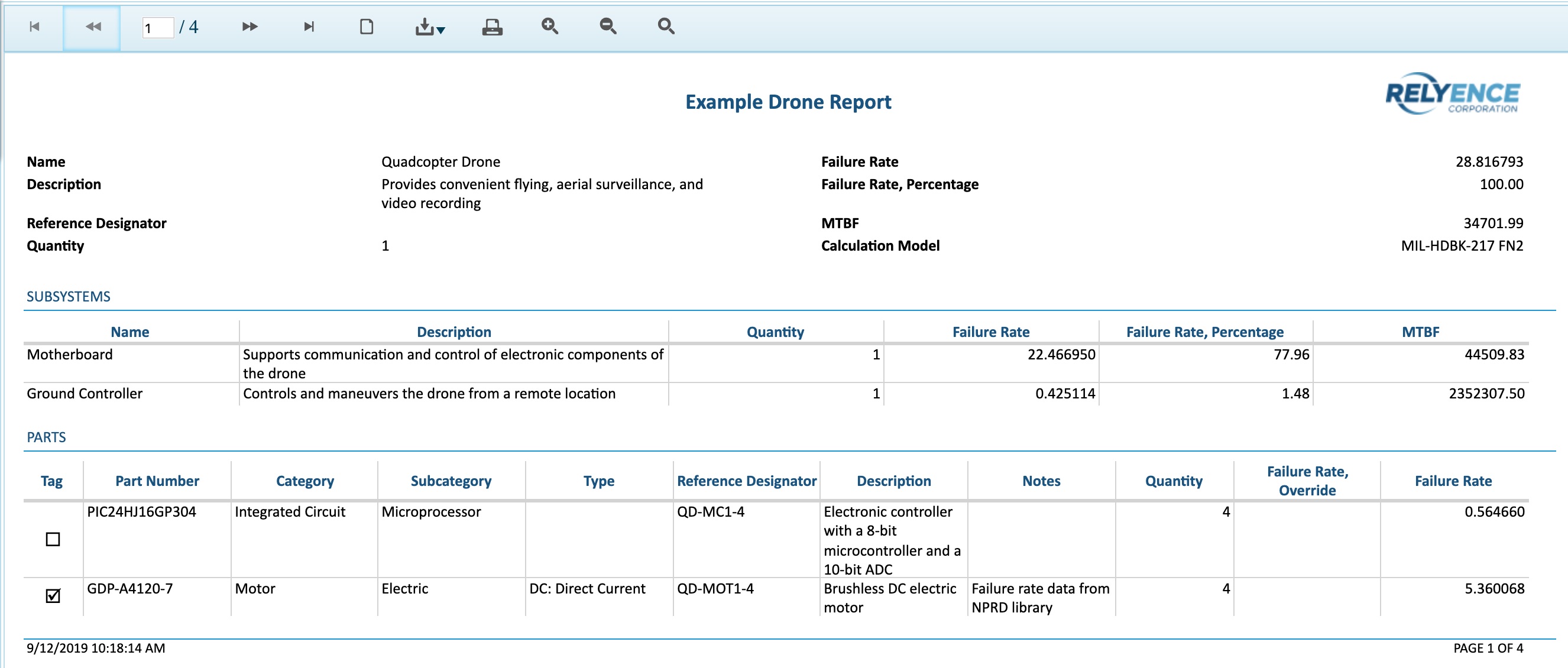This screenshot has width=1568, height=668.
Task: Click the Part Number column header
Action: tap(157, 481)
